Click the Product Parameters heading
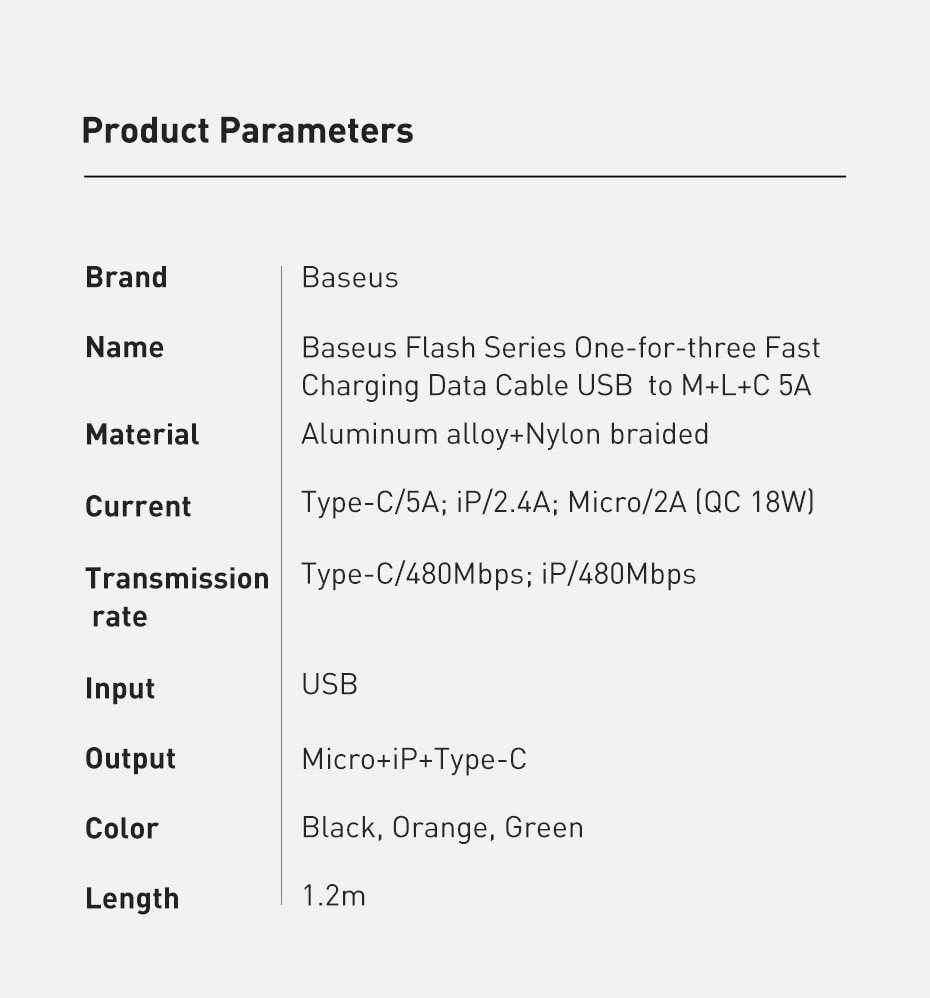930x998 pixels. point(247,131)
